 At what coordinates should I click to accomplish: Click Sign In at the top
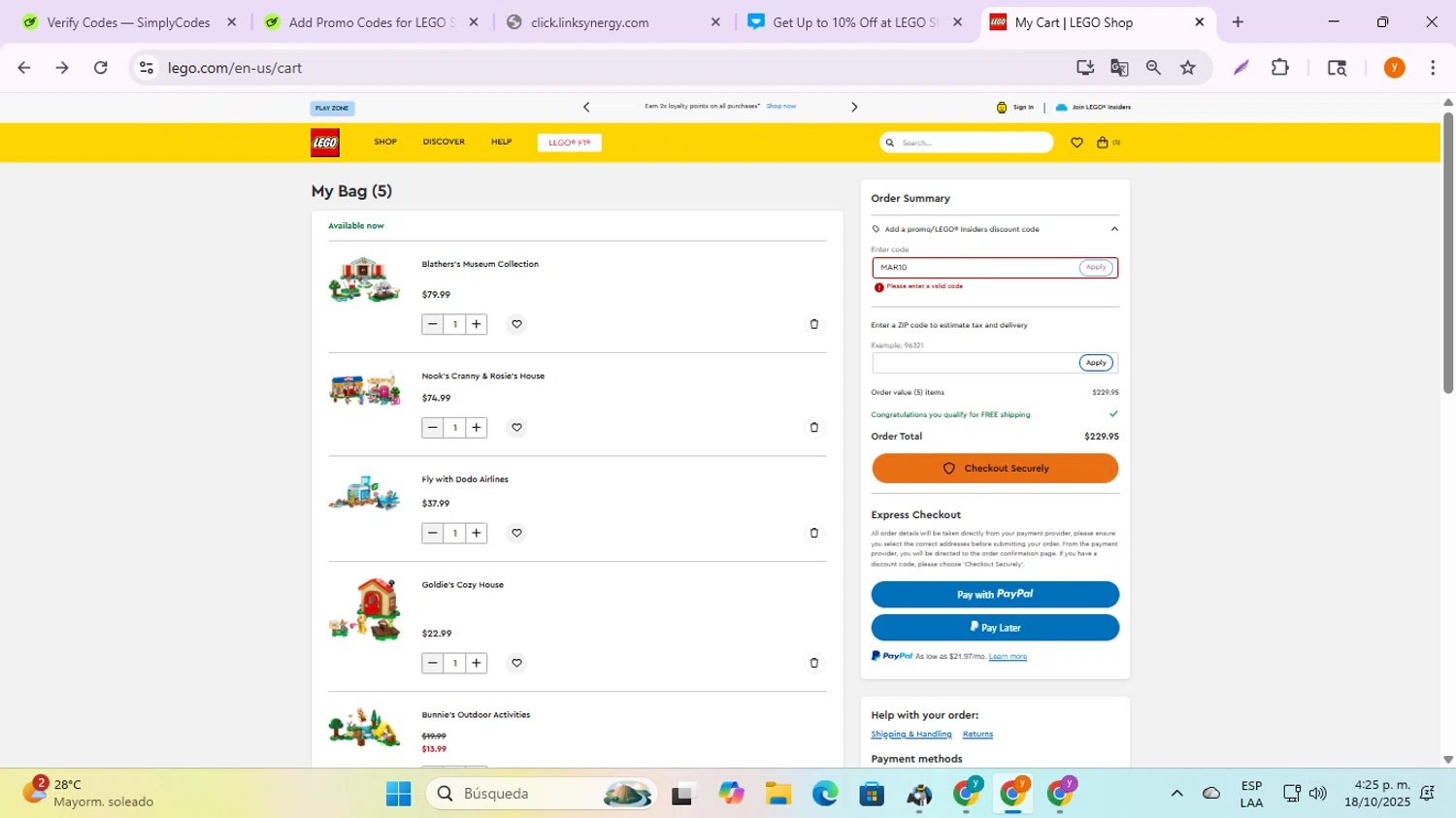1015,107
